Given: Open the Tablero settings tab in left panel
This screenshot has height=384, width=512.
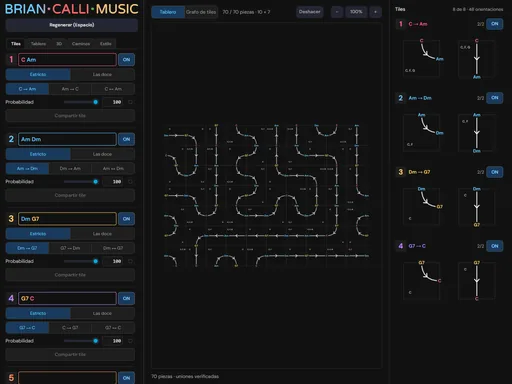Looking at the screenshot, I should click(38, 44).
